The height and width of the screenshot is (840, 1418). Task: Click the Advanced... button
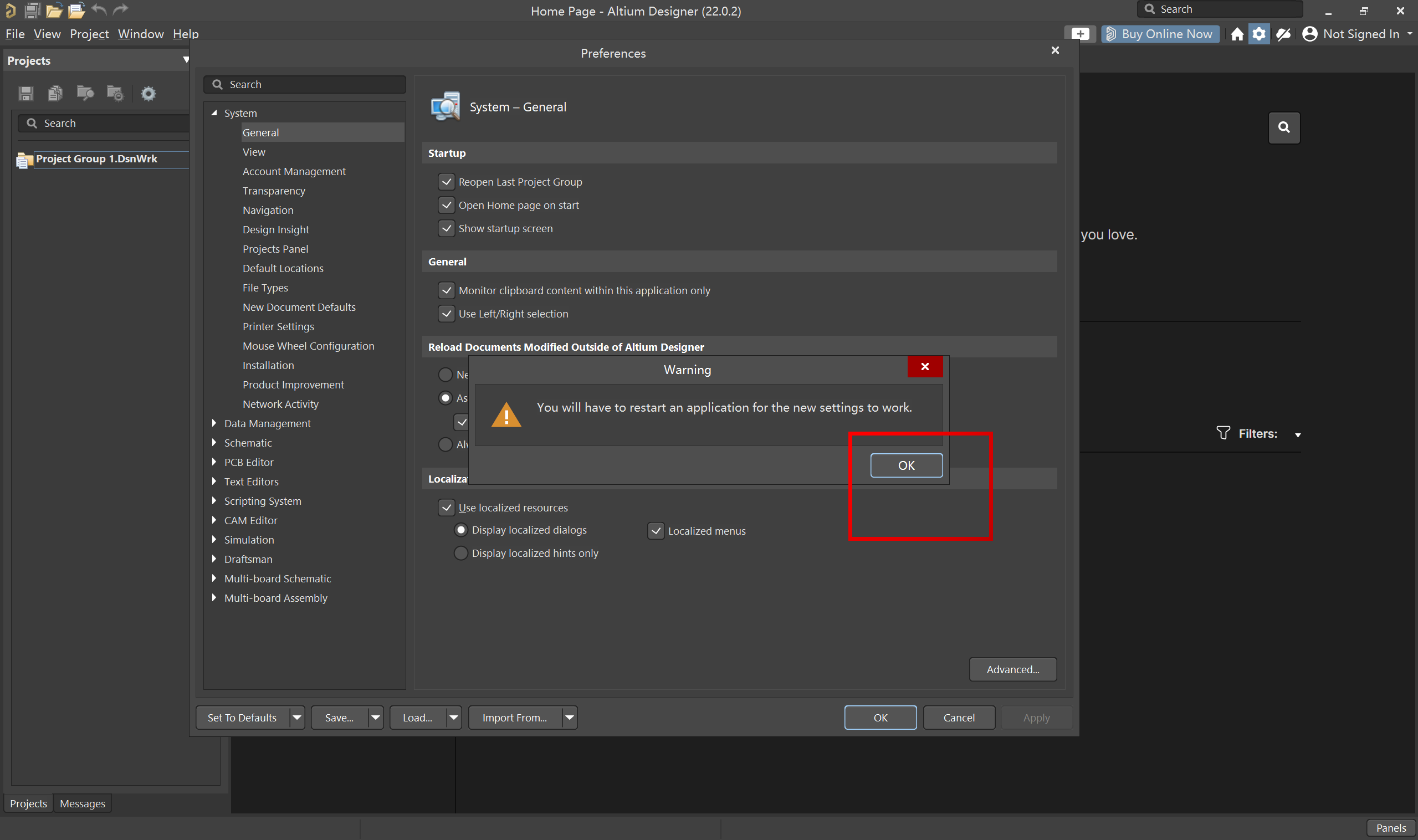(1012, 669)
